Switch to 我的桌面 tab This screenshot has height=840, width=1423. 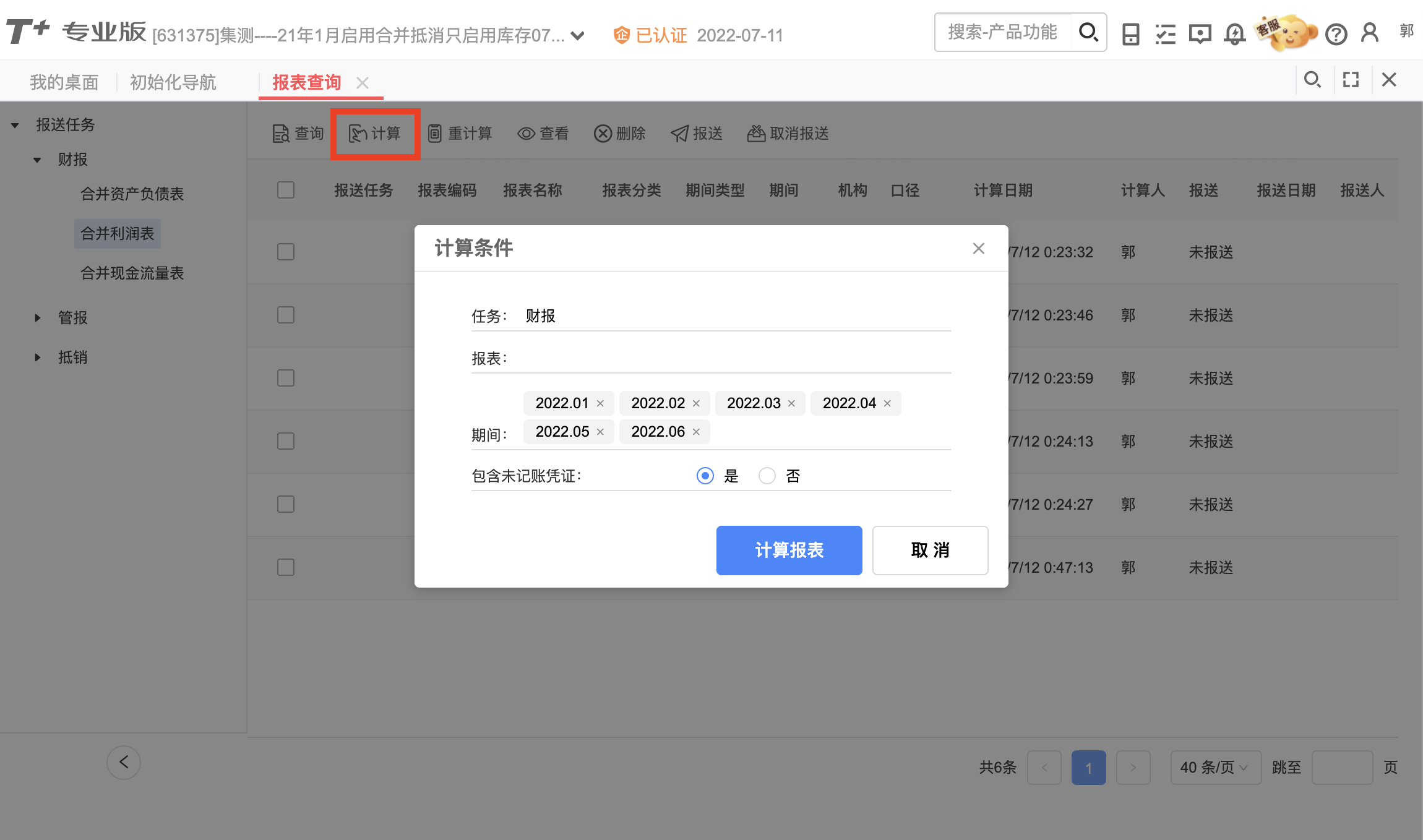[x=64, y=82]
